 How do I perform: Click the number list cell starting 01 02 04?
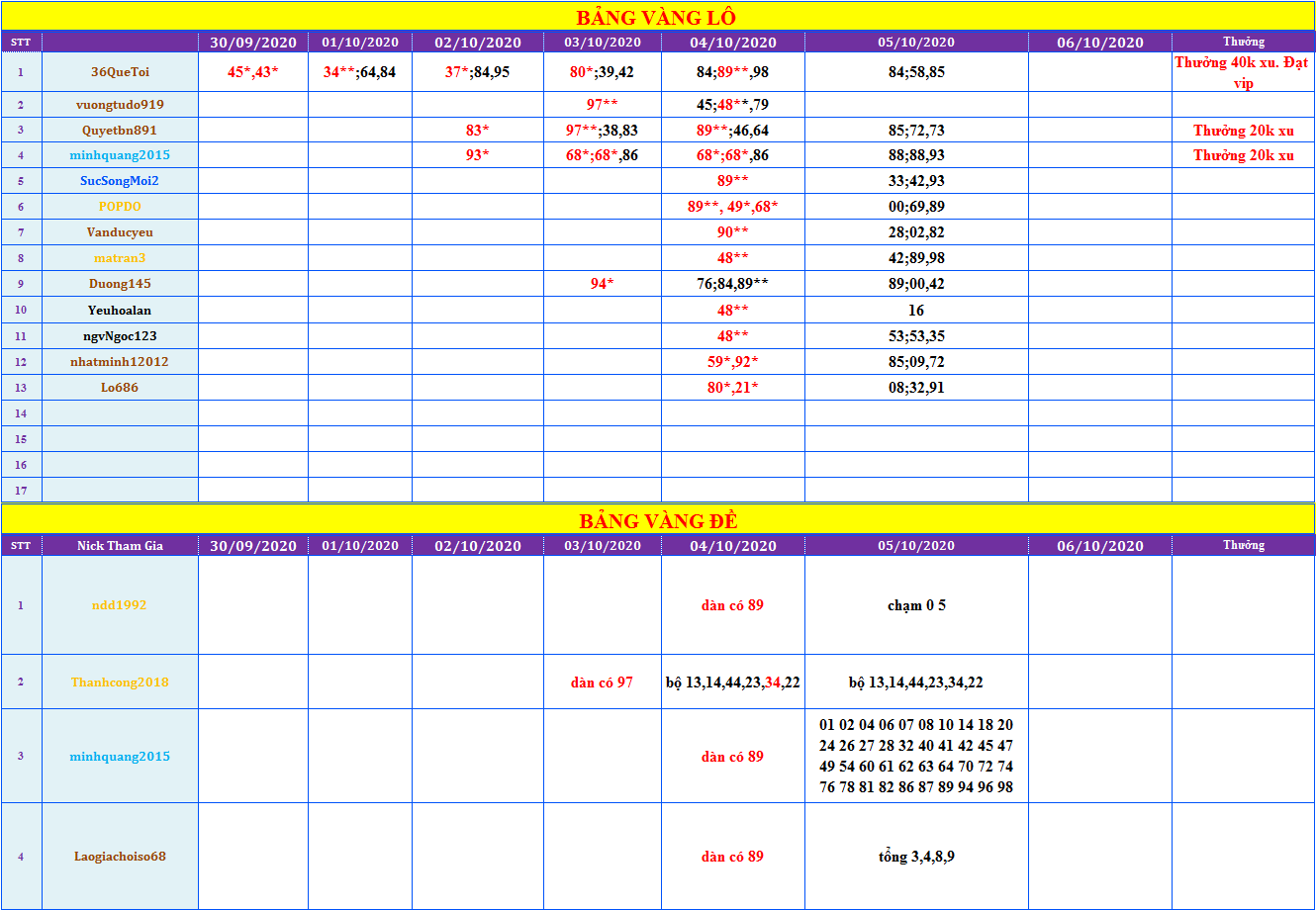[916, 756]
